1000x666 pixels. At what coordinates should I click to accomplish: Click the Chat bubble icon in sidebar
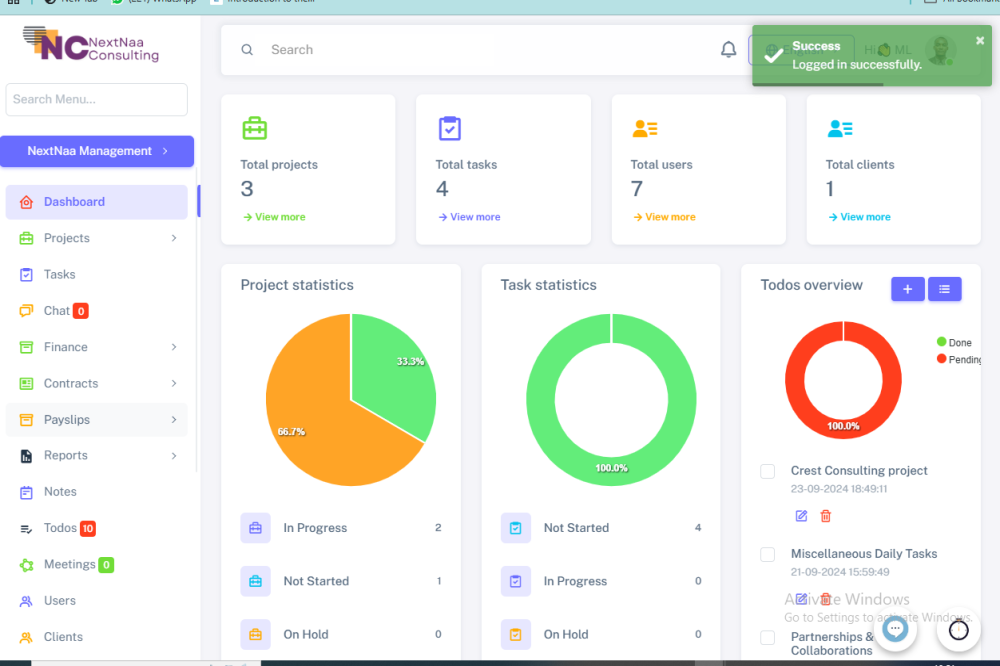tap(26, 311)
